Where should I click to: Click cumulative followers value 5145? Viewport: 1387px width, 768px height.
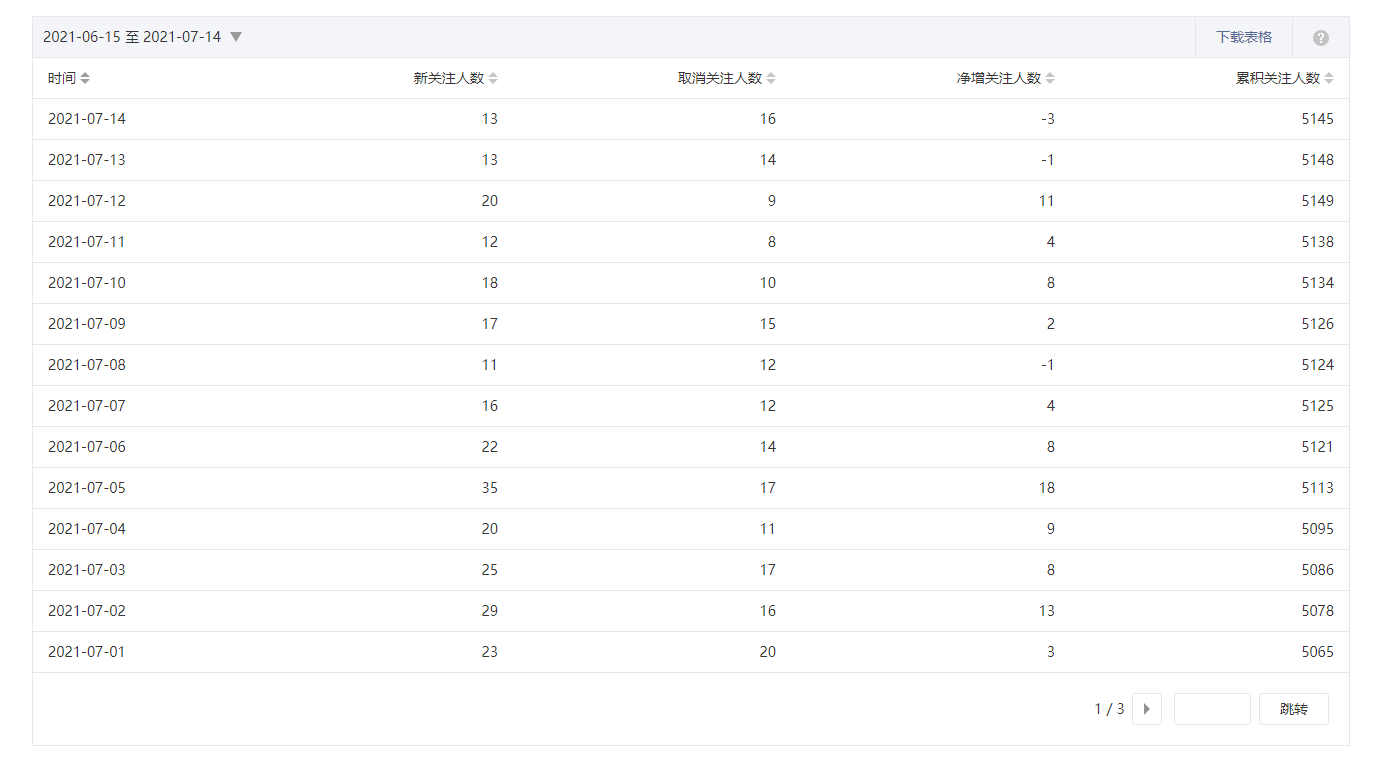[x=1317, y=119]
